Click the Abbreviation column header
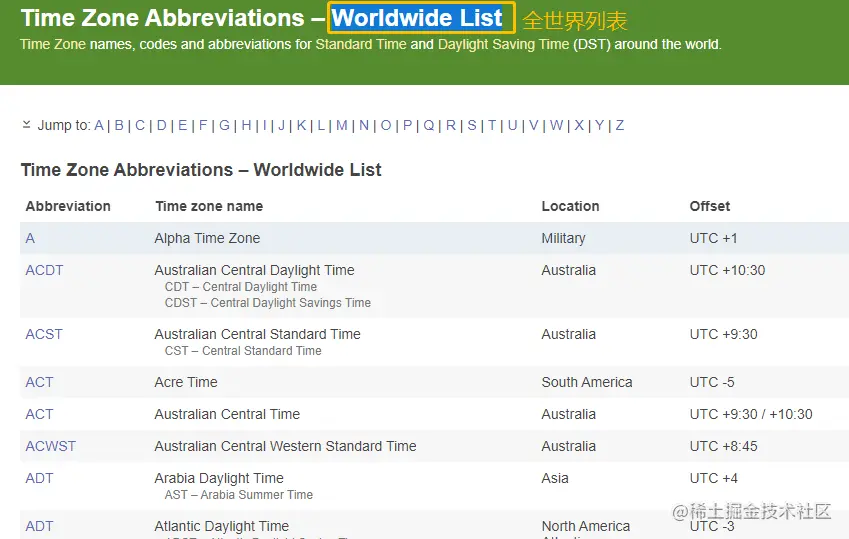The width and height of the screenshot is (849, 539). [68, 206]
